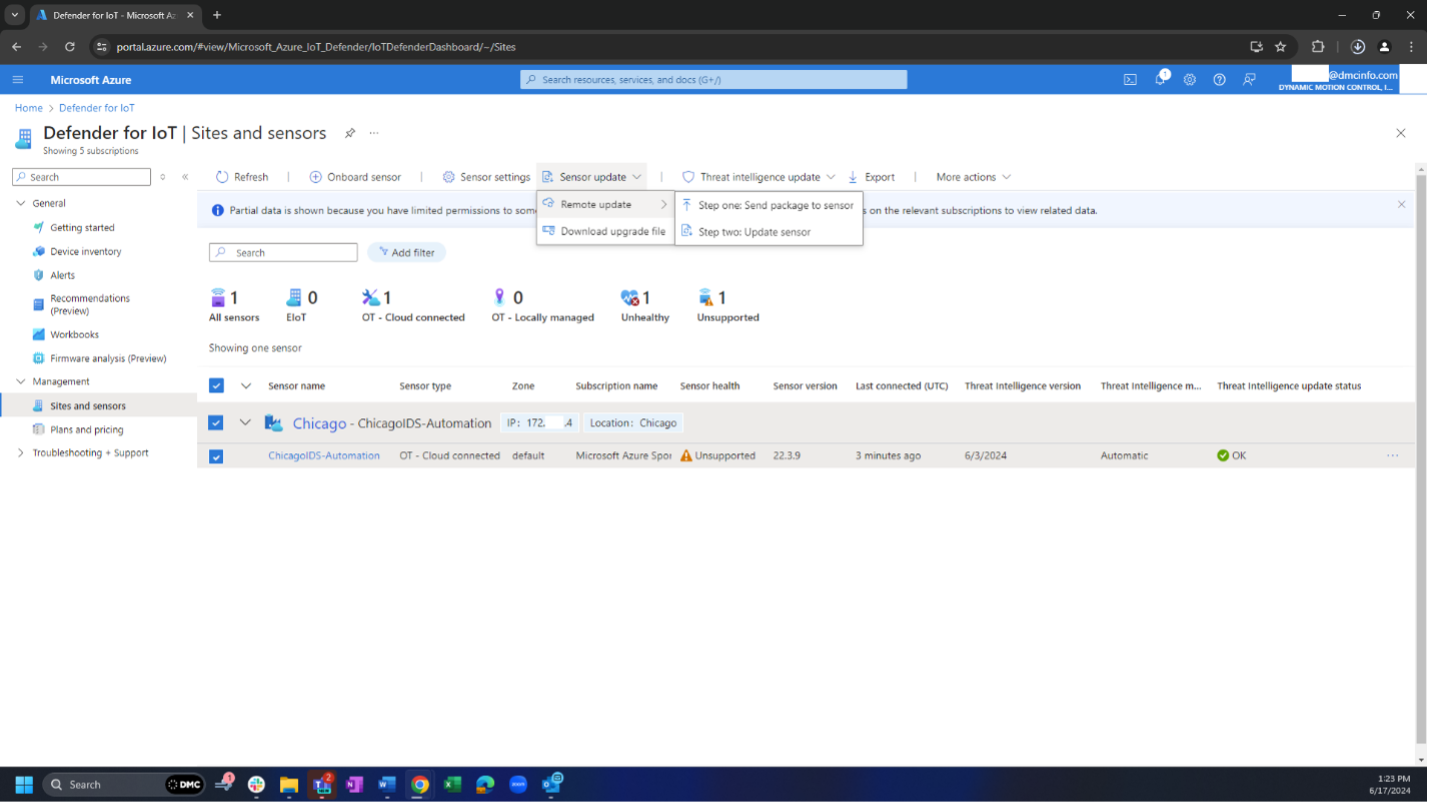Open File Explorer from the taskbar
Viewport: 1430px width, 806px height.
tap(289, 785)
